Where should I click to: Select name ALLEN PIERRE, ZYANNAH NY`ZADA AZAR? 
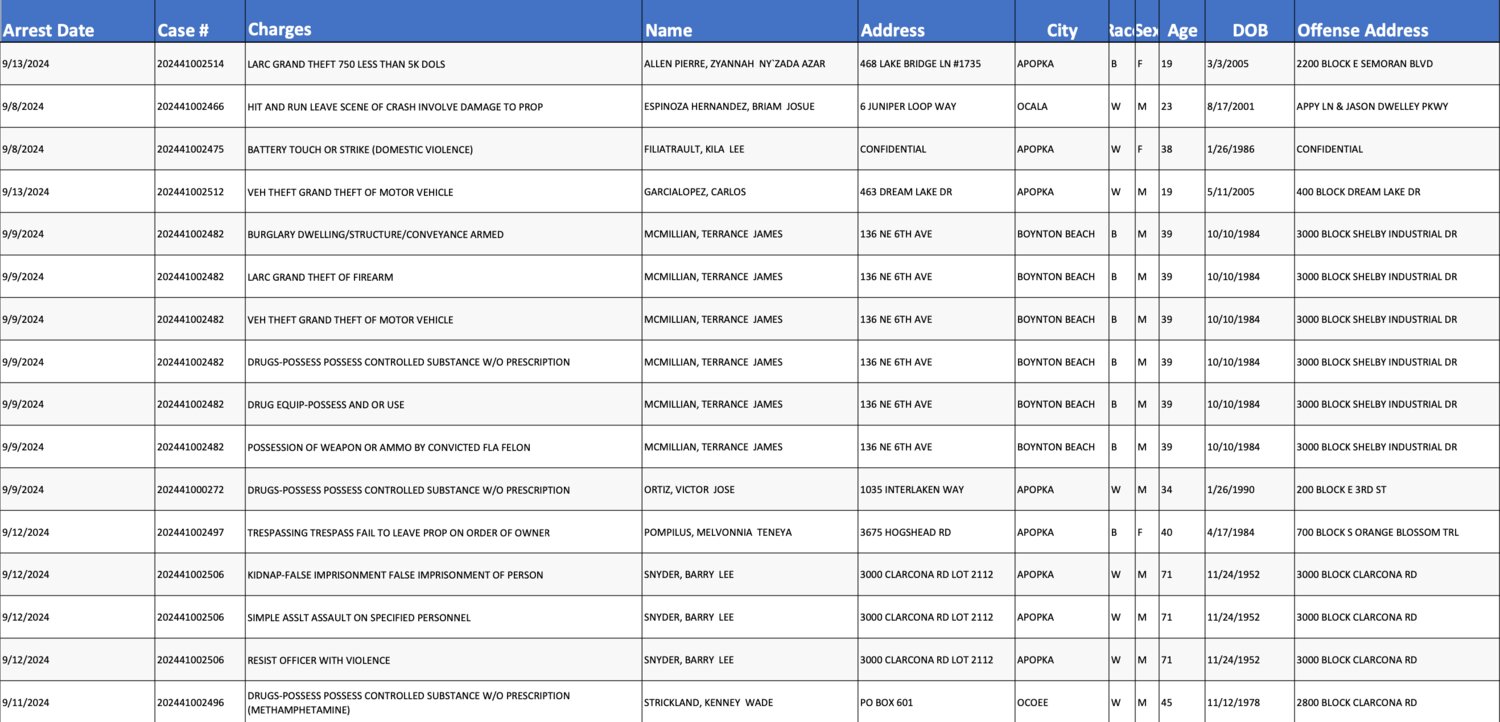pyautogui.click(x=749, y=64)
